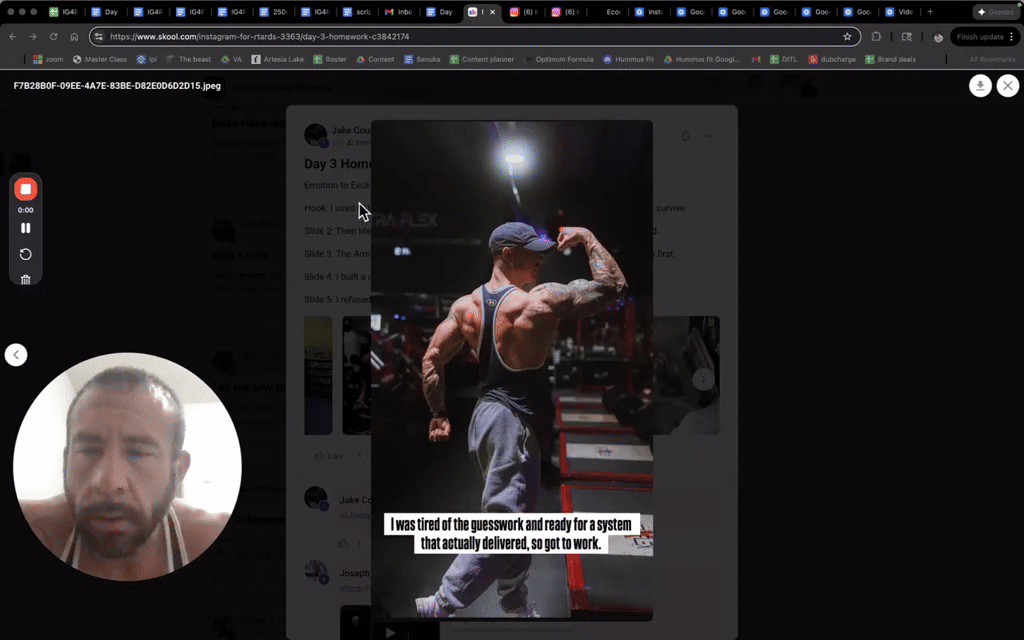Switch to the Insta tab
The height and width of the screenshot is (640, 1024).
(x=649, y=12)
